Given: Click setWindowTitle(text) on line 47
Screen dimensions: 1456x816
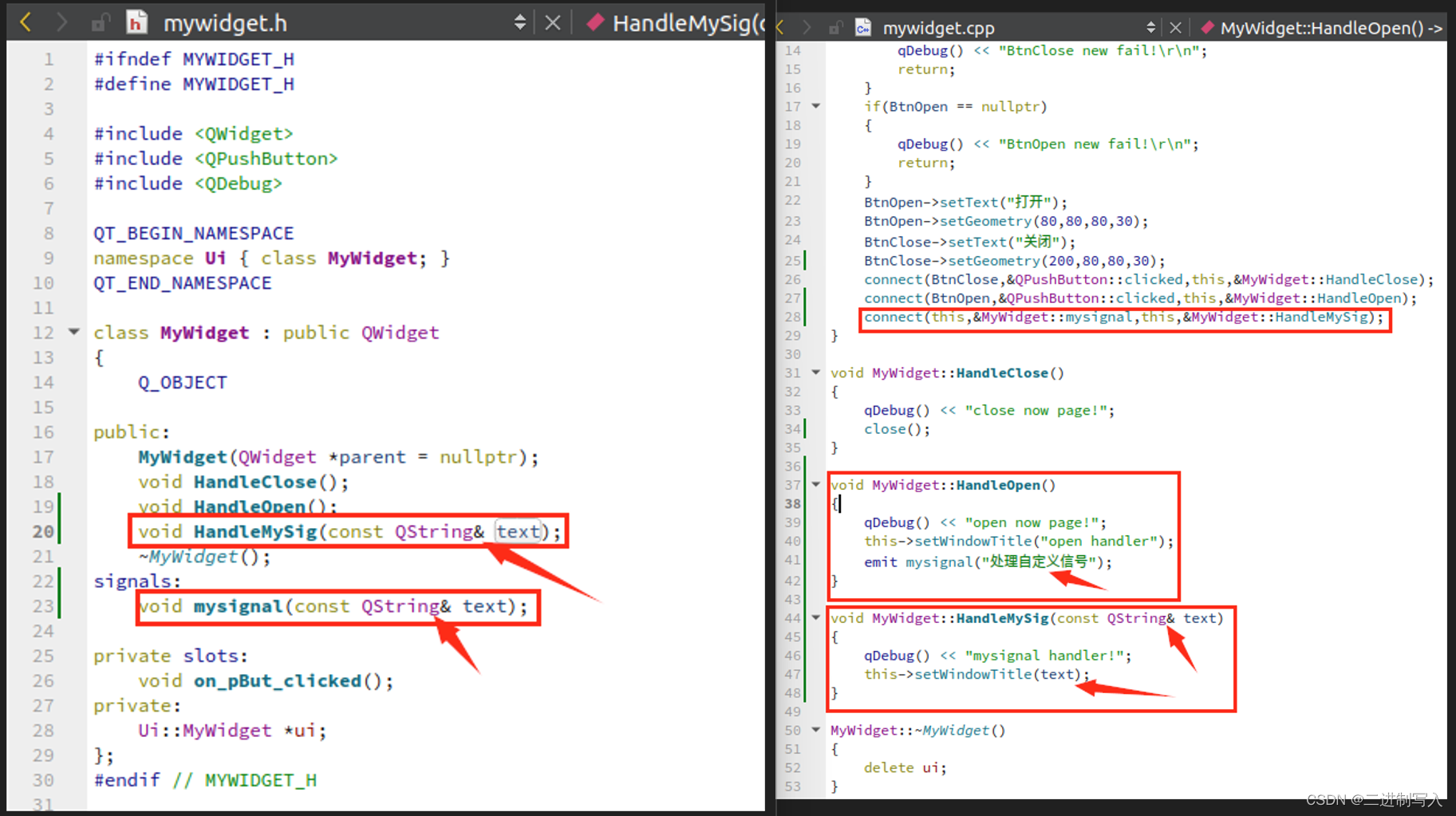Looking at the screenshot, I should coord(977,674).
